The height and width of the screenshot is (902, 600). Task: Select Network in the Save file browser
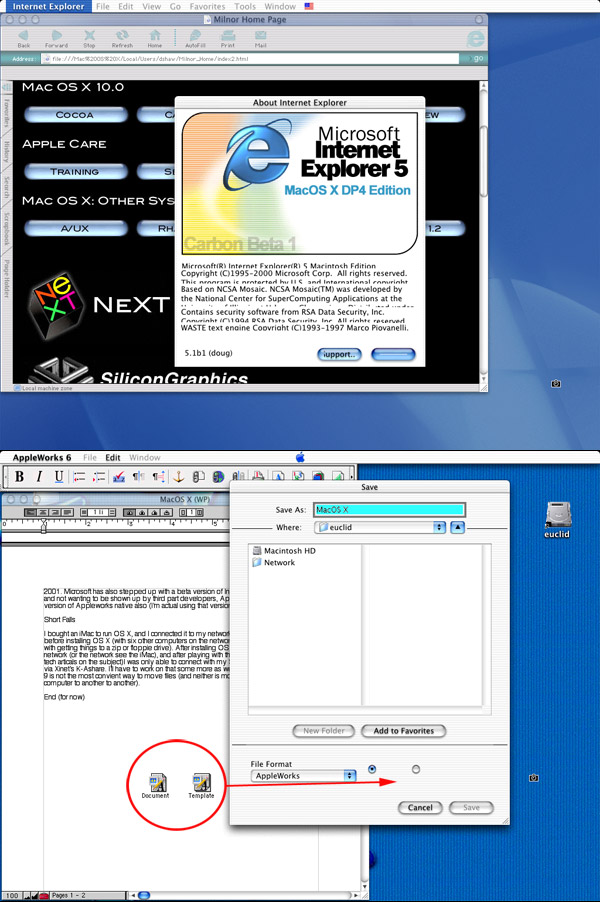274,563
